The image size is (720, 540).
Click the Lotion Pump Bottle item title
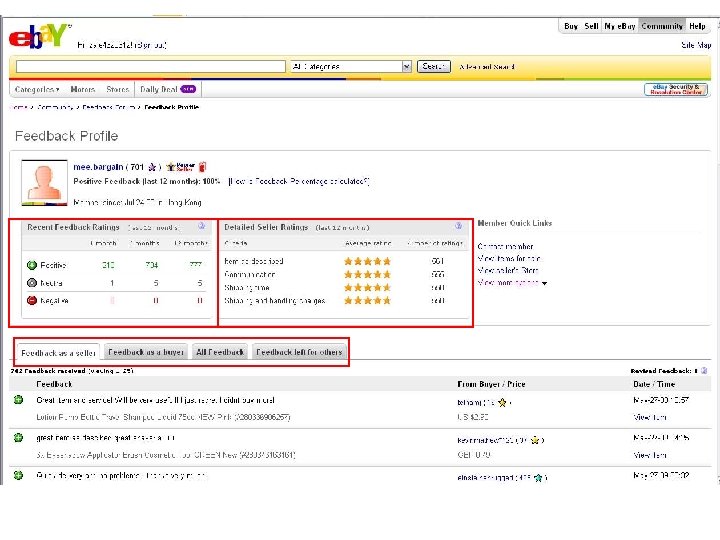pyautogui.click(x=163, y=417)
